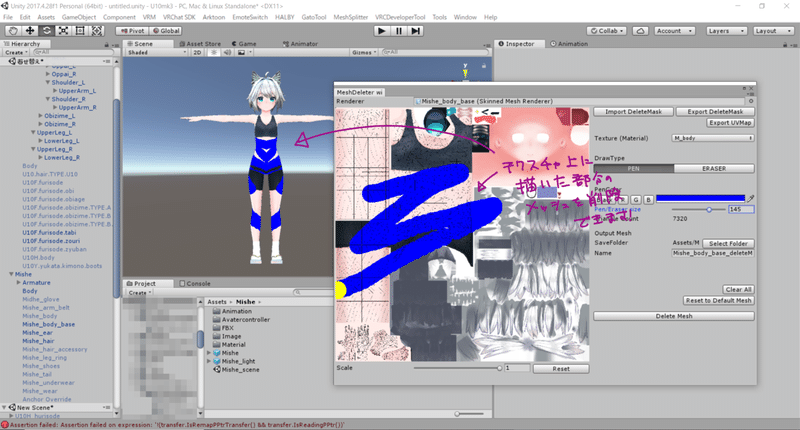Open the Collab dropdown
800x430 pixels.
click(x=607, y=31)
